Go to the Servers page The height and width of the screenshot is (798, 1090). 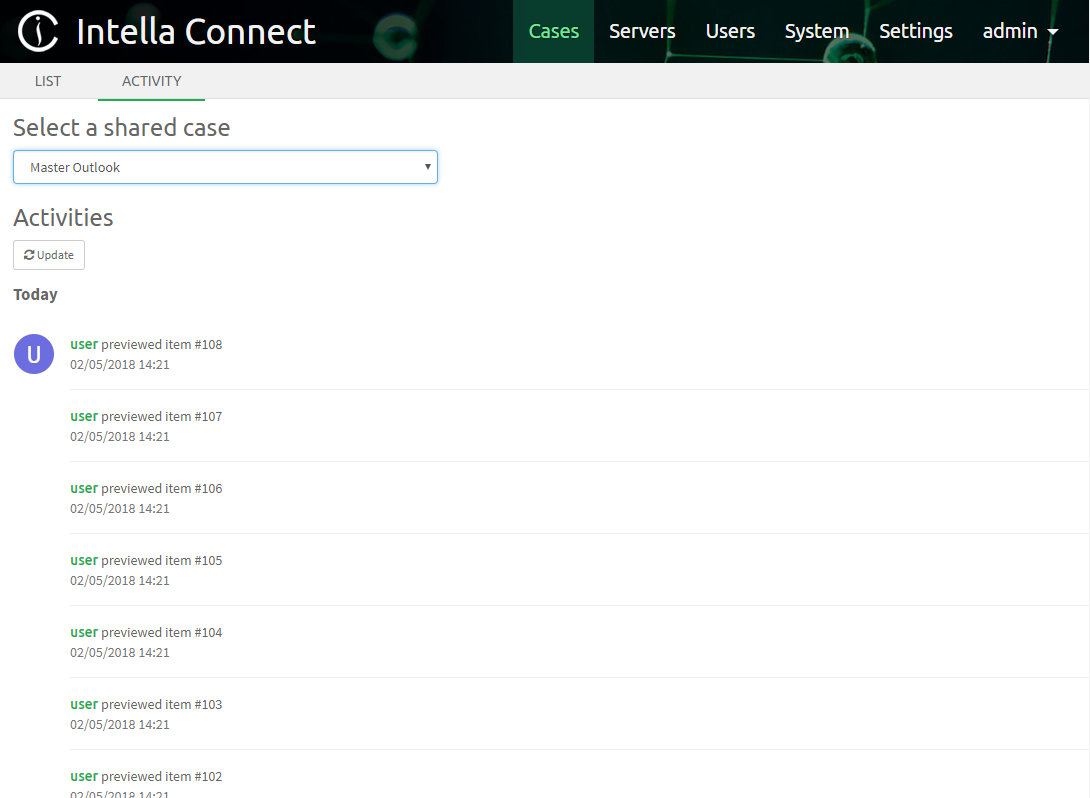[642, 32]
